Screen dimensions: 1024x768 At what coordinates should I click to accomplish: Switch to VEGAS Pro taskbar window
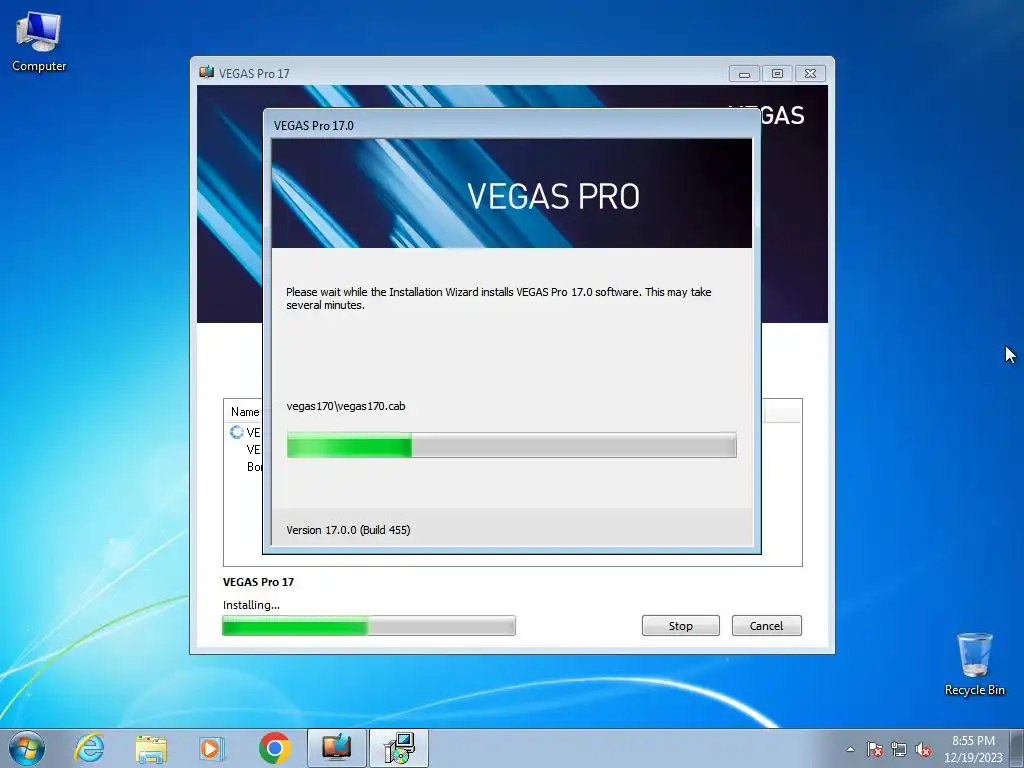tap(337, 748)
